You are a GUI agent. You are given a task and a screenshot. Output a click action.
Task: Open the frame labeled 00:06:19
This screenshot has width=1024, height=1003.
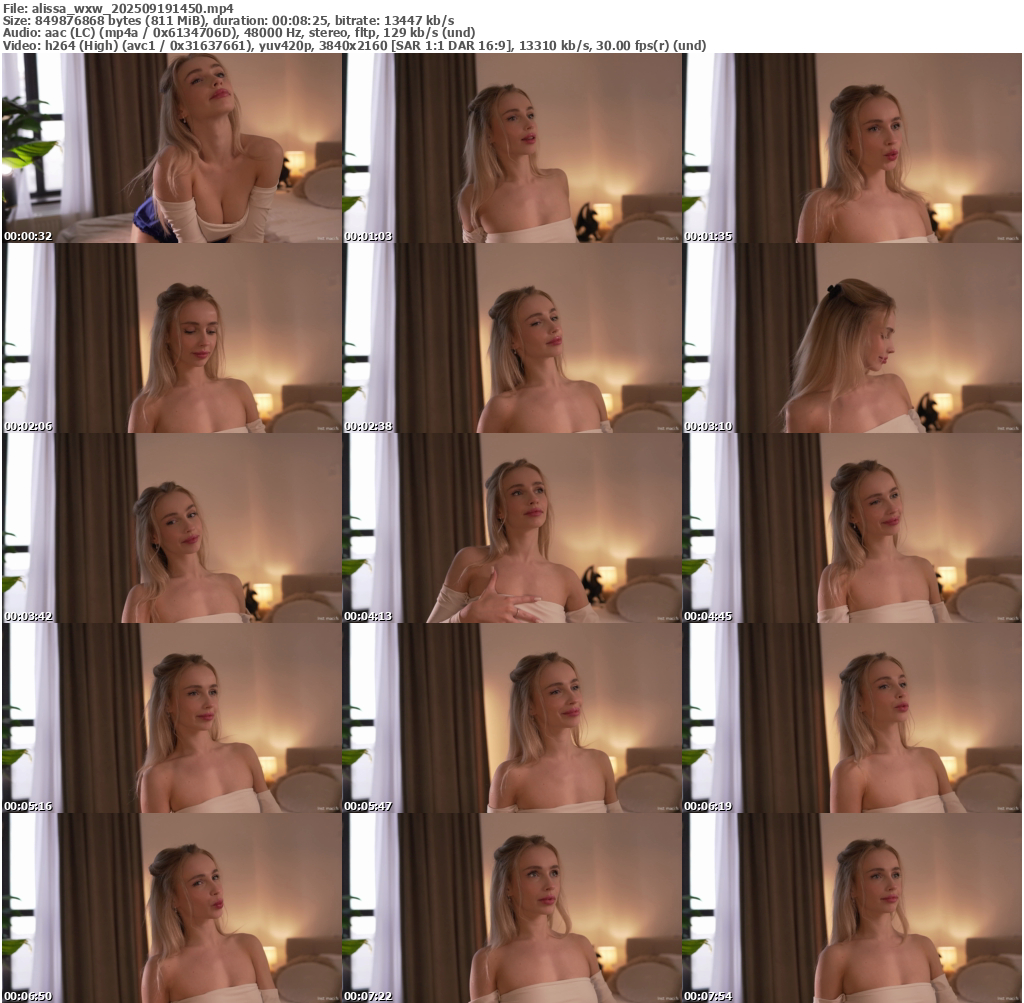(852, 718)
